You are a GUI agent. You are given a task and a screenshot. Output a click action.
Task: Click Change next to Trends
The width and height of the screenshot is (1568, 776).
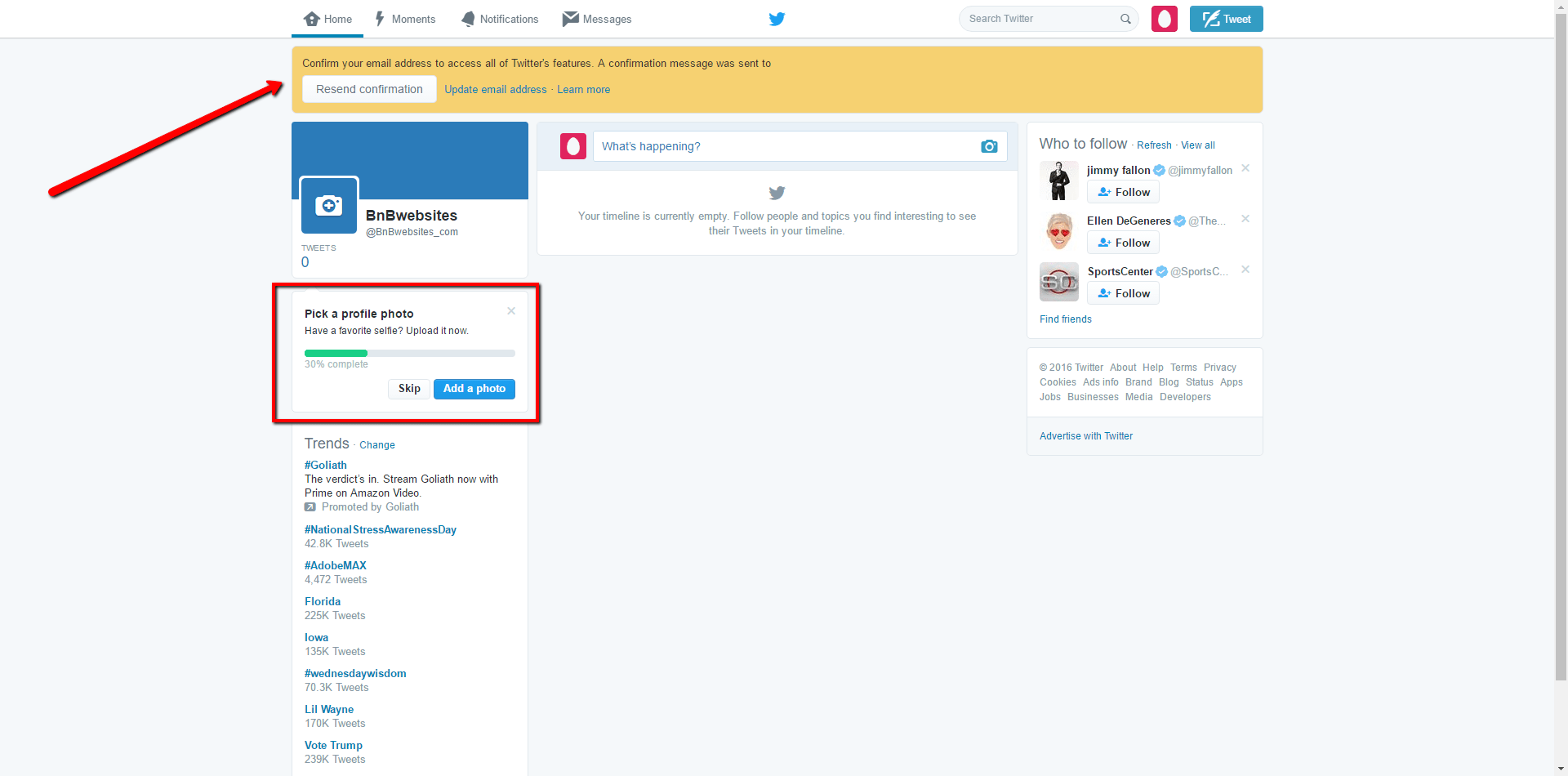tap(376, 444)
